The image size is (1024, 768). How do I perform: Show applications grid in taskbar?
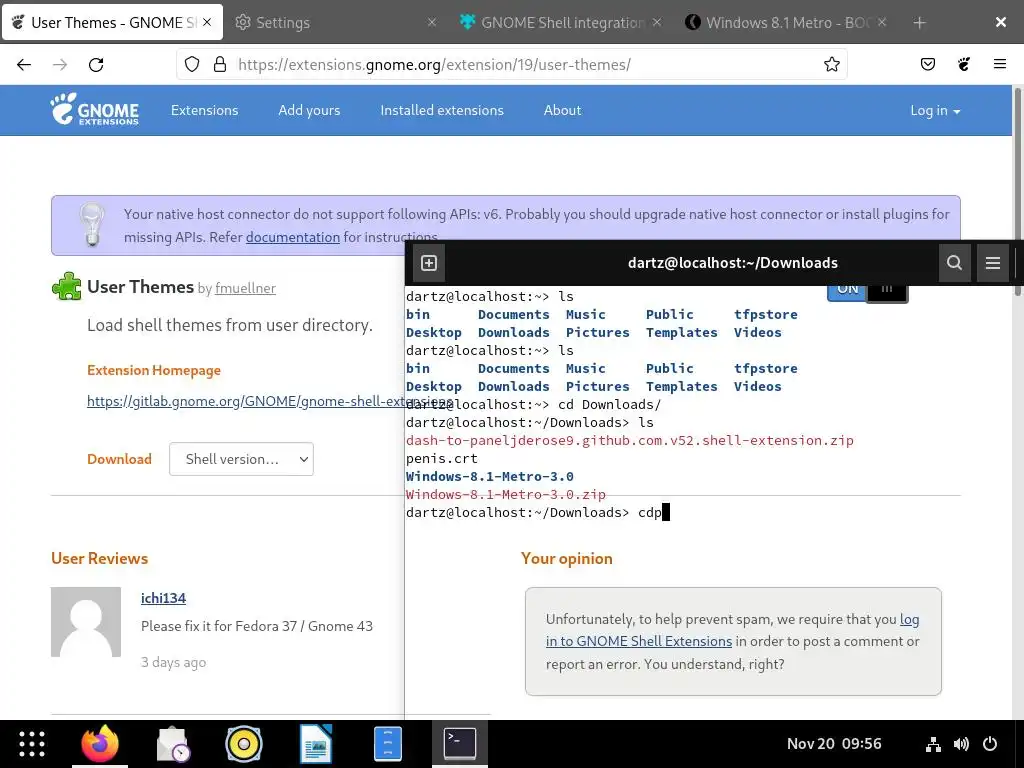tap(32, 744)
